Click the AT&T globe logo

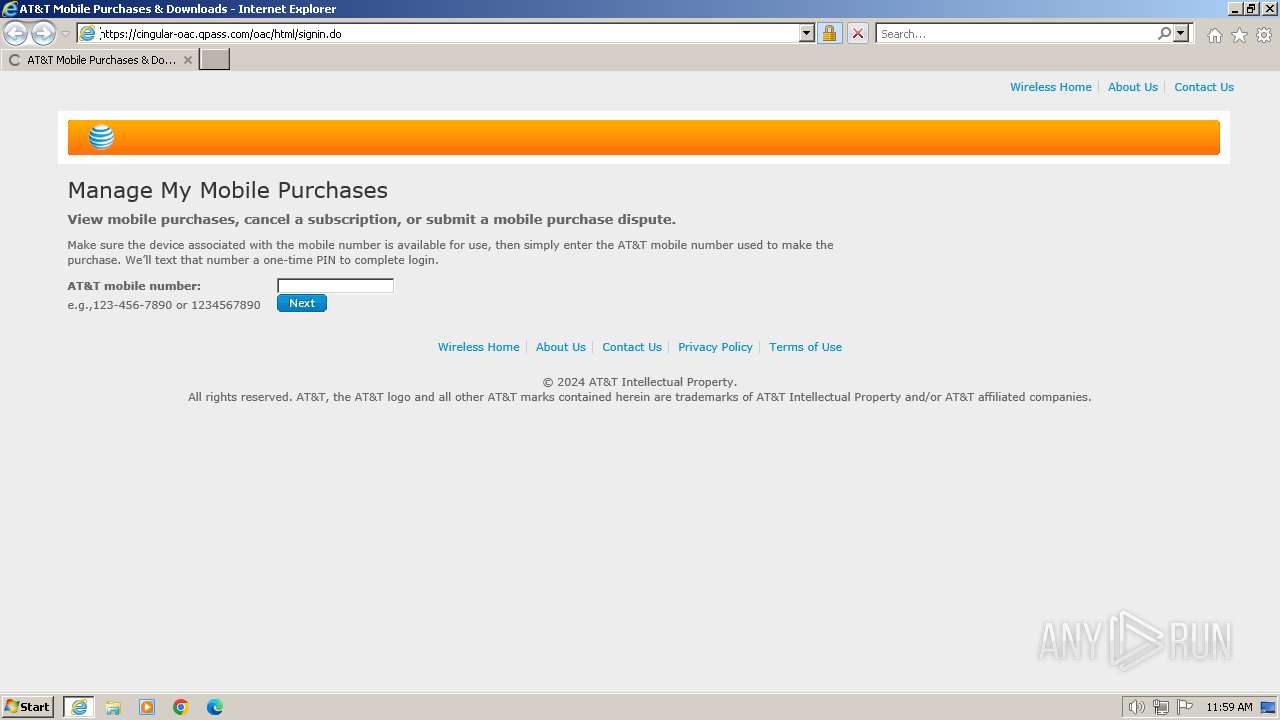(101, 137)
